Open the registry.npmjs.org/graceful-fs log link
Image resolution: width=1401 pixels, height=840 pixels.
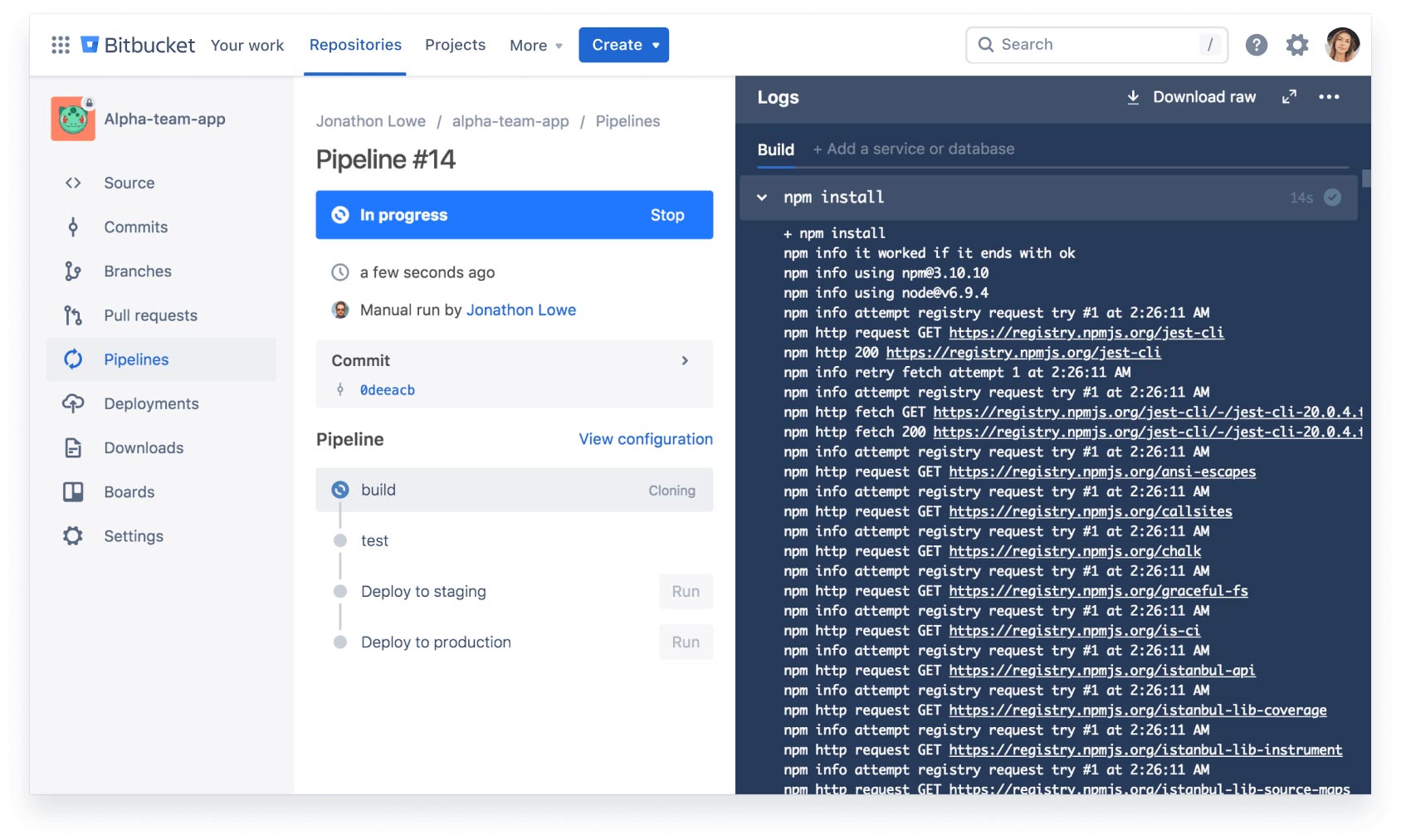1098,592
